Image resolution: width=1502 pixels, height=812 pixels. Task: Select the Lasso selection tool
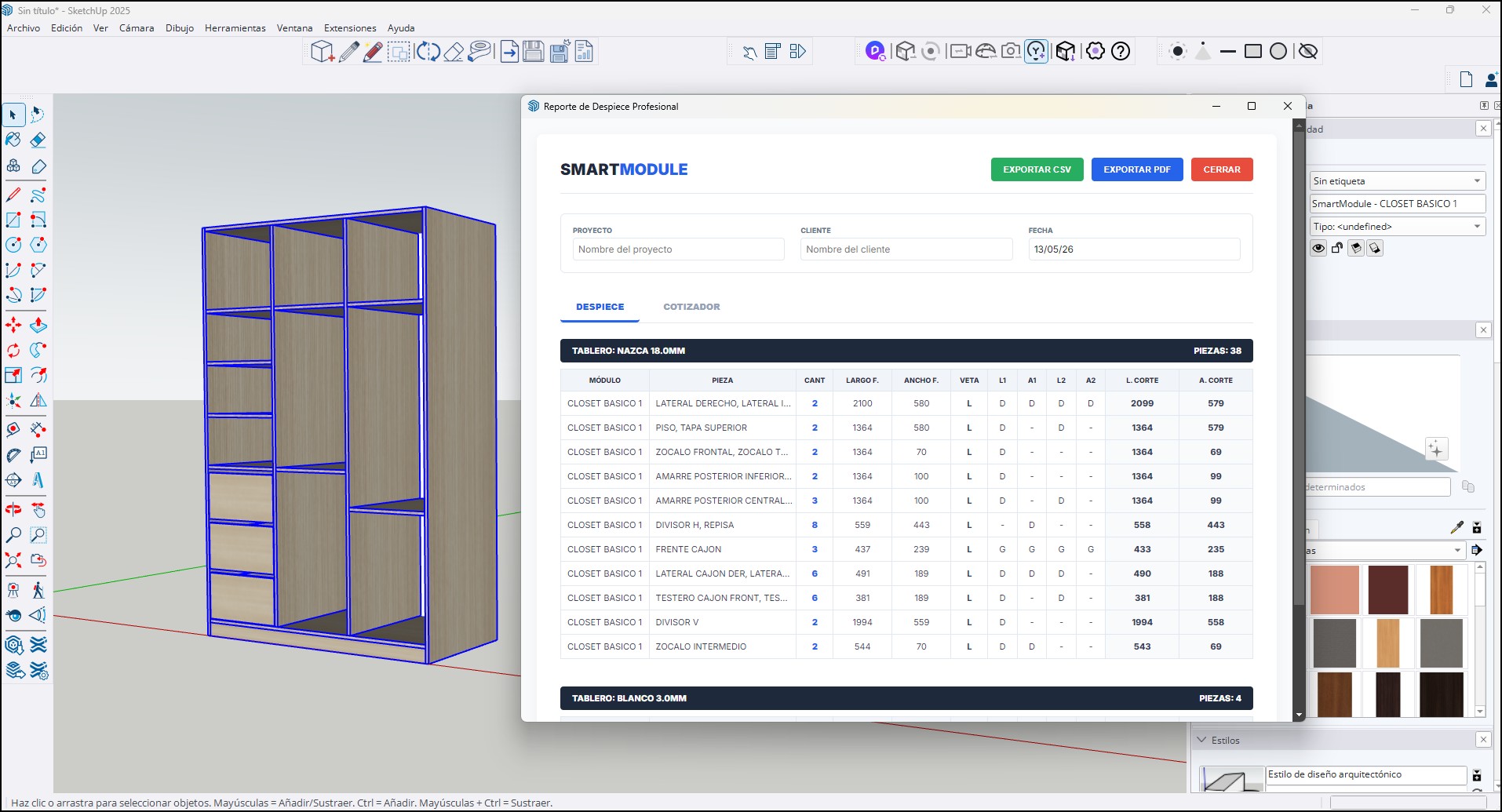point(38,115)
